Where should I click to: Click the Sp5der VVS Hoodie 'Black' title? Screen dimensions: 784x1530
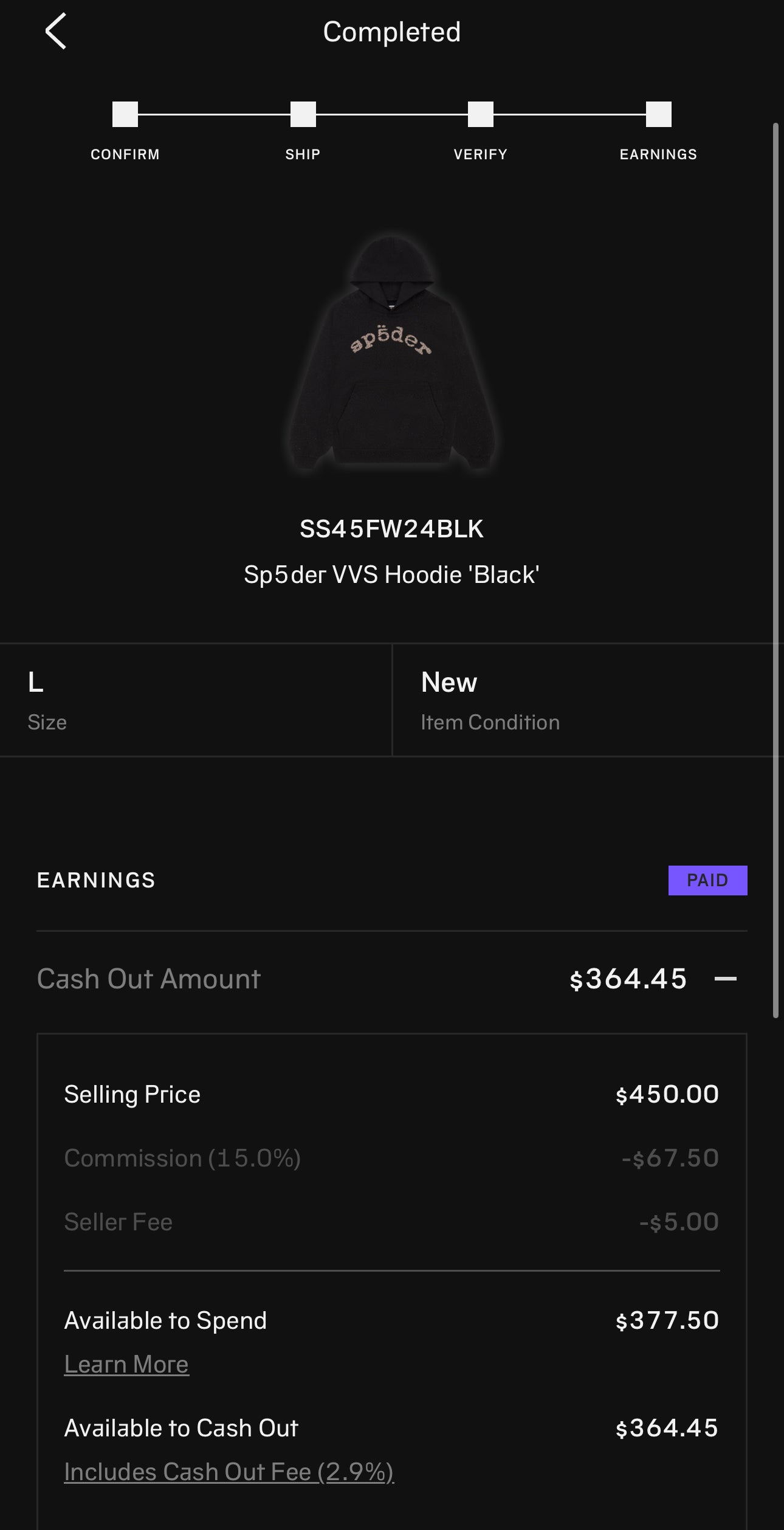tap(392, 574)
